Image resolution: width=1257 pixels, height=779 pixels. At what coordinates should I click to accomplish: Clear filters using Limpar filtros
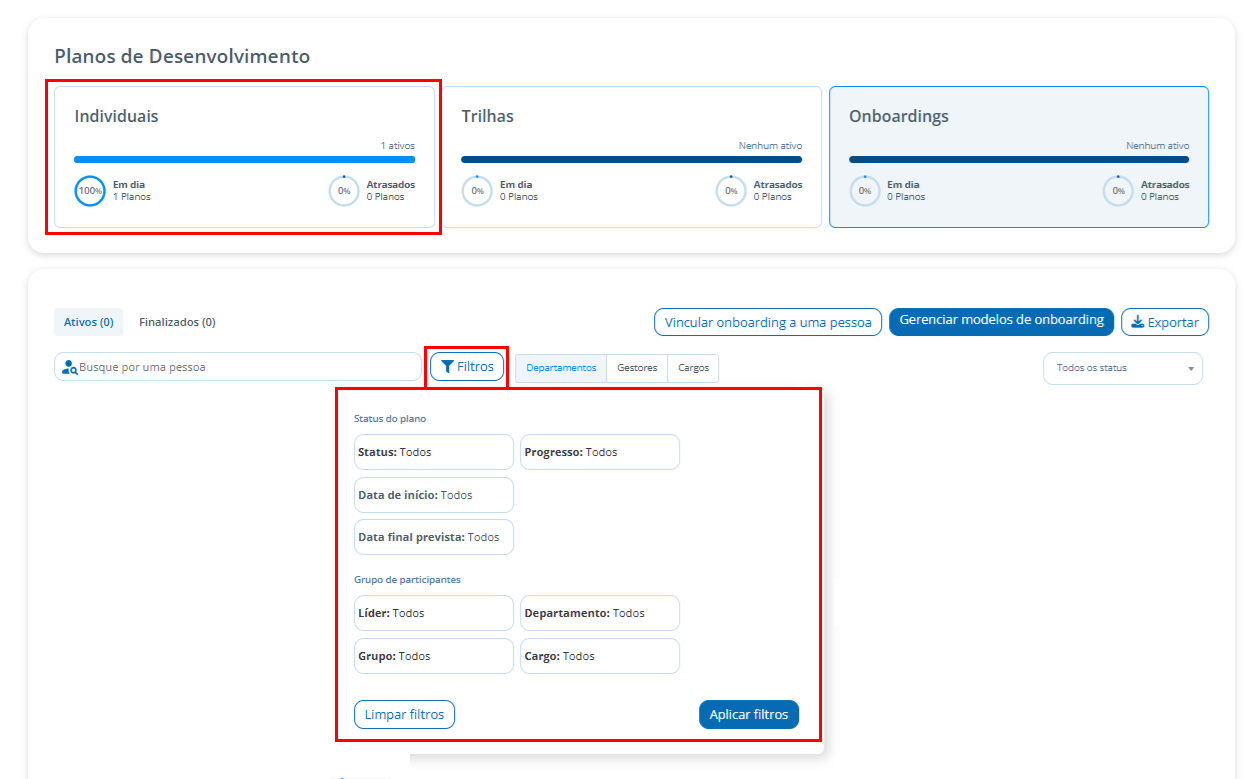[x=404, y=715]
